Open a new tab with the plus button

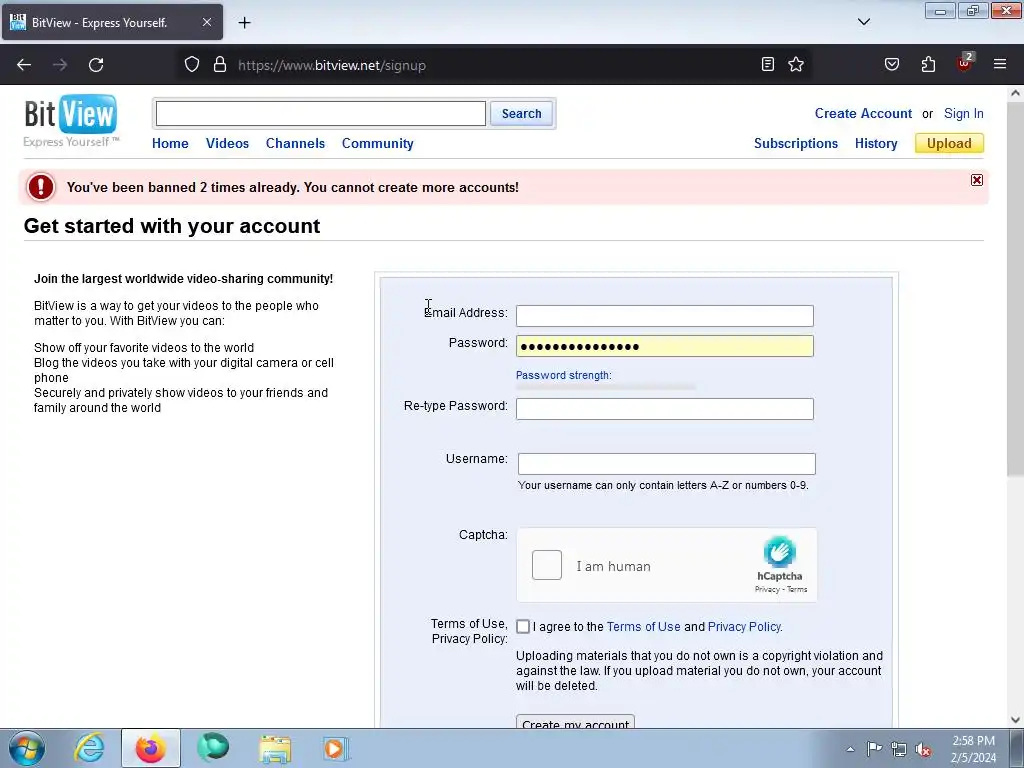pyautogui.click(x=244, y=23)
